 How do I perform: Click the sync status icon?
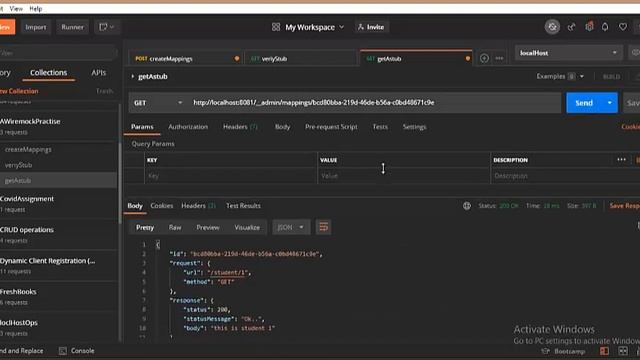tap(552, 27)
